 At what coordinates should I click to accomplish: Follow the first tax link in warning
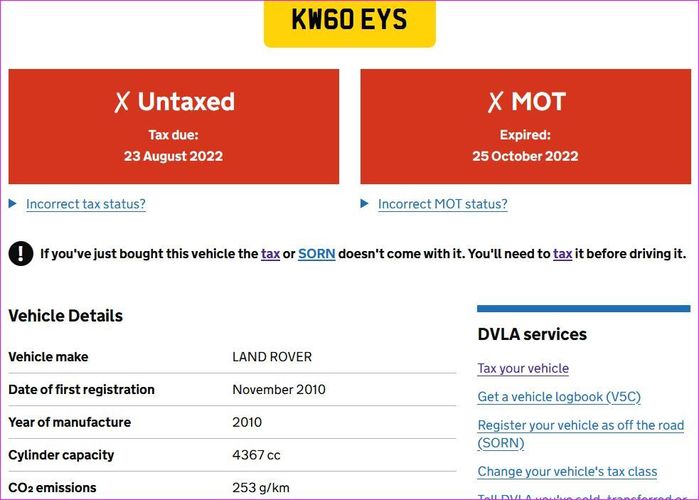tap(270, 254)
